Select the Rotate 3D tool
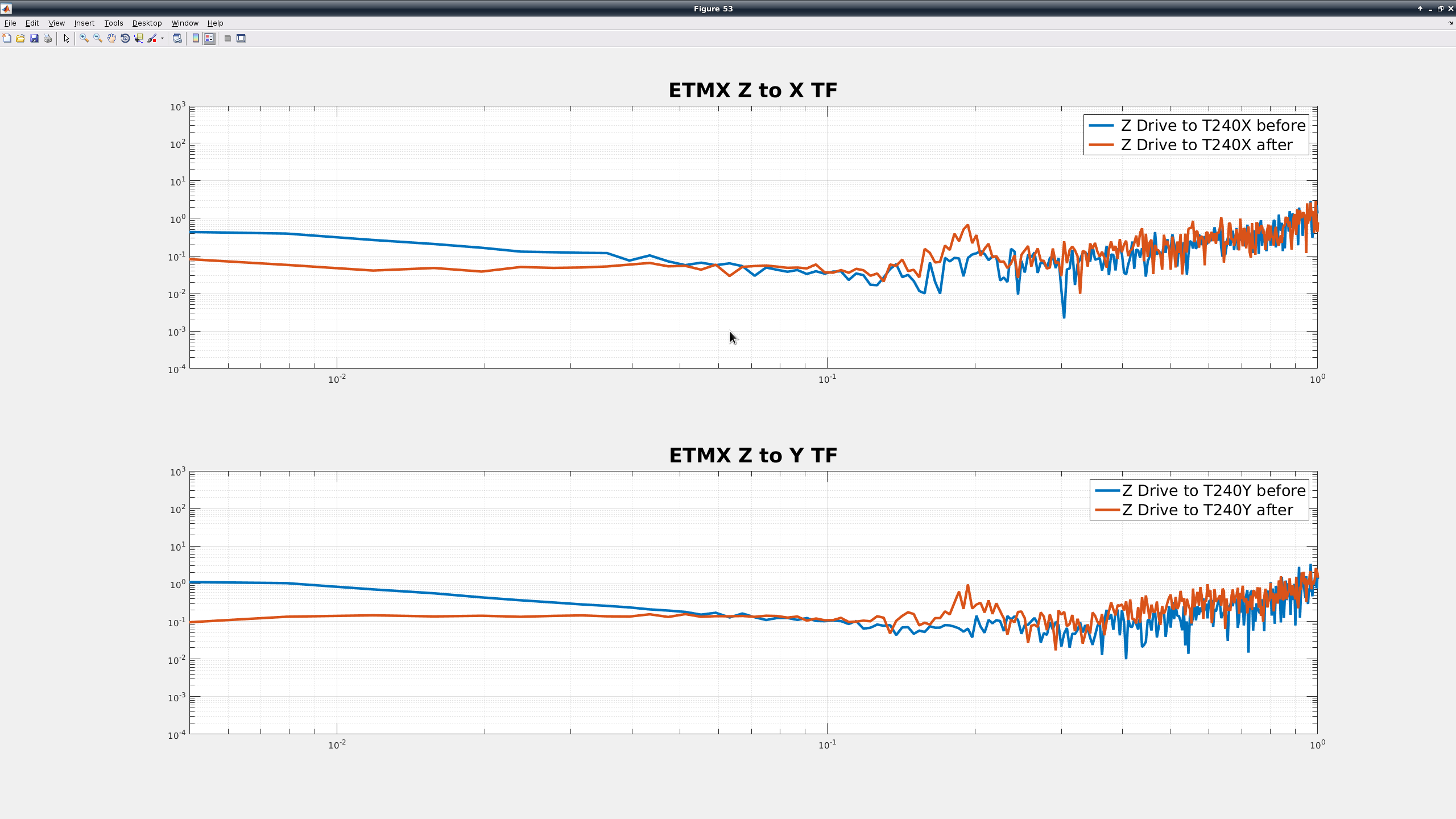This screenshot has height=819, width=1456. (125, 38)
